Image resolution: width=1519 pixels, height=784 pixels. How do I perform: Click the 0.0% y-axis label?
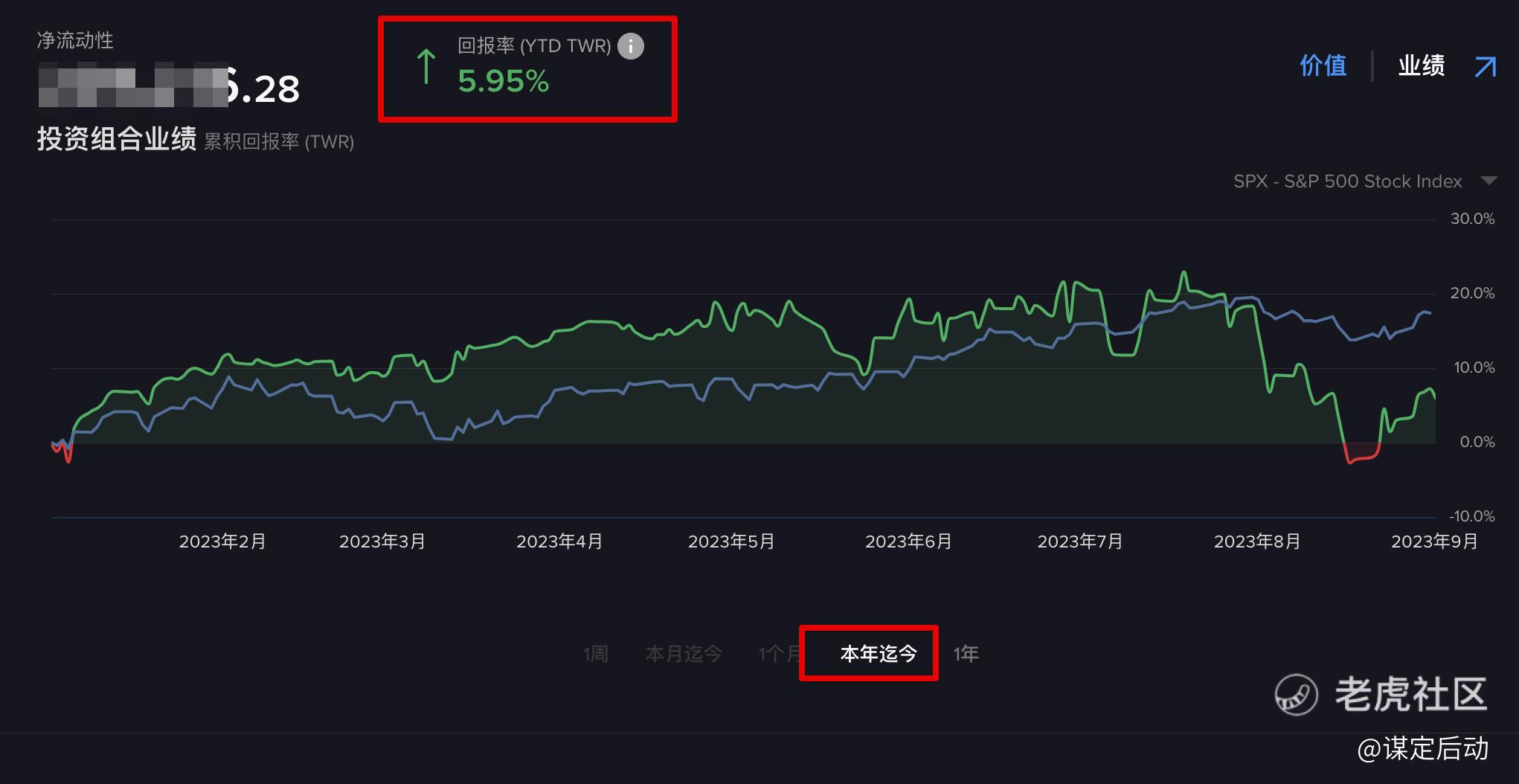tap(1477, 442)
